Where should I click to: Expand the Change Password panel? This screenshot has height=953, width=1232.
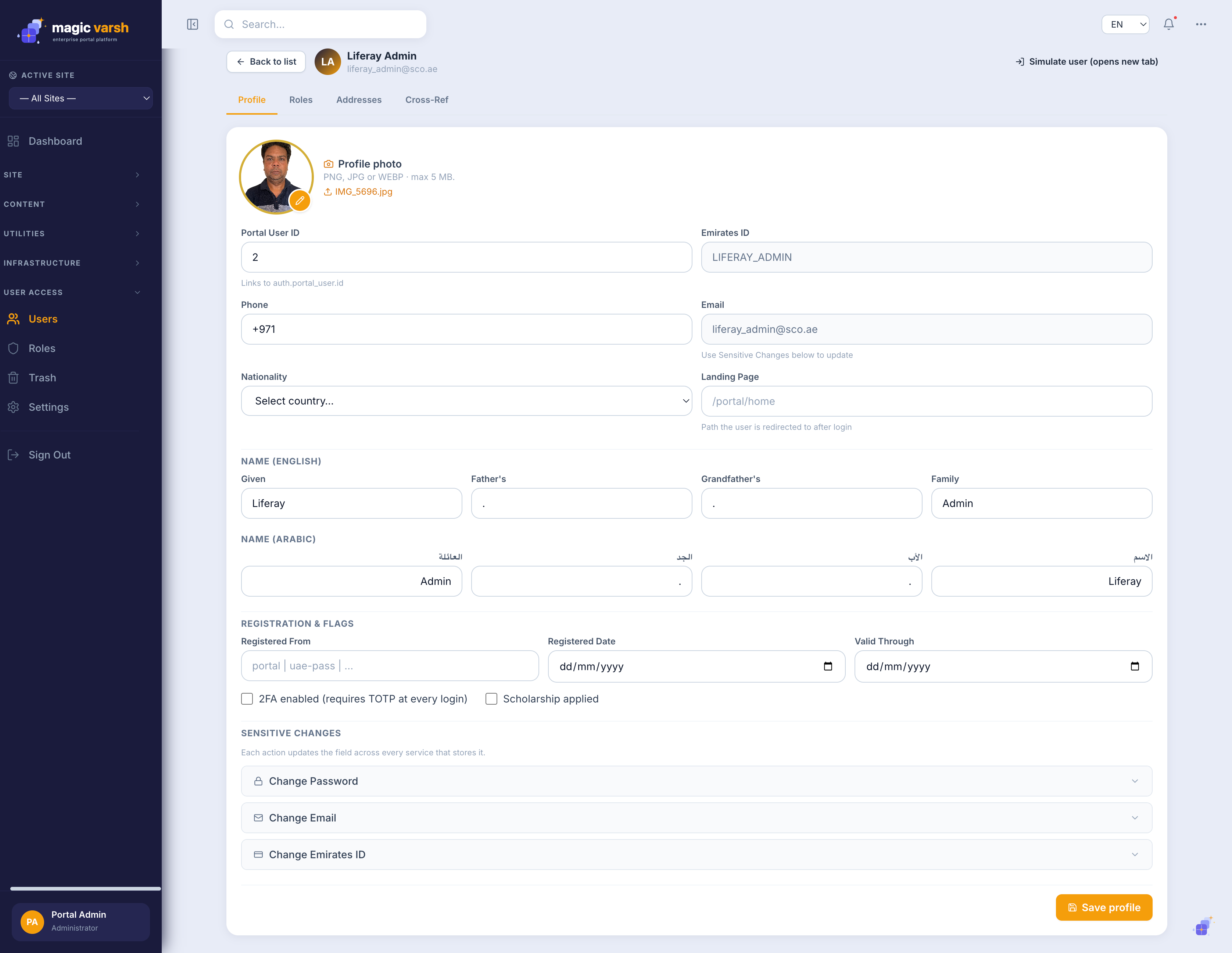696,781
